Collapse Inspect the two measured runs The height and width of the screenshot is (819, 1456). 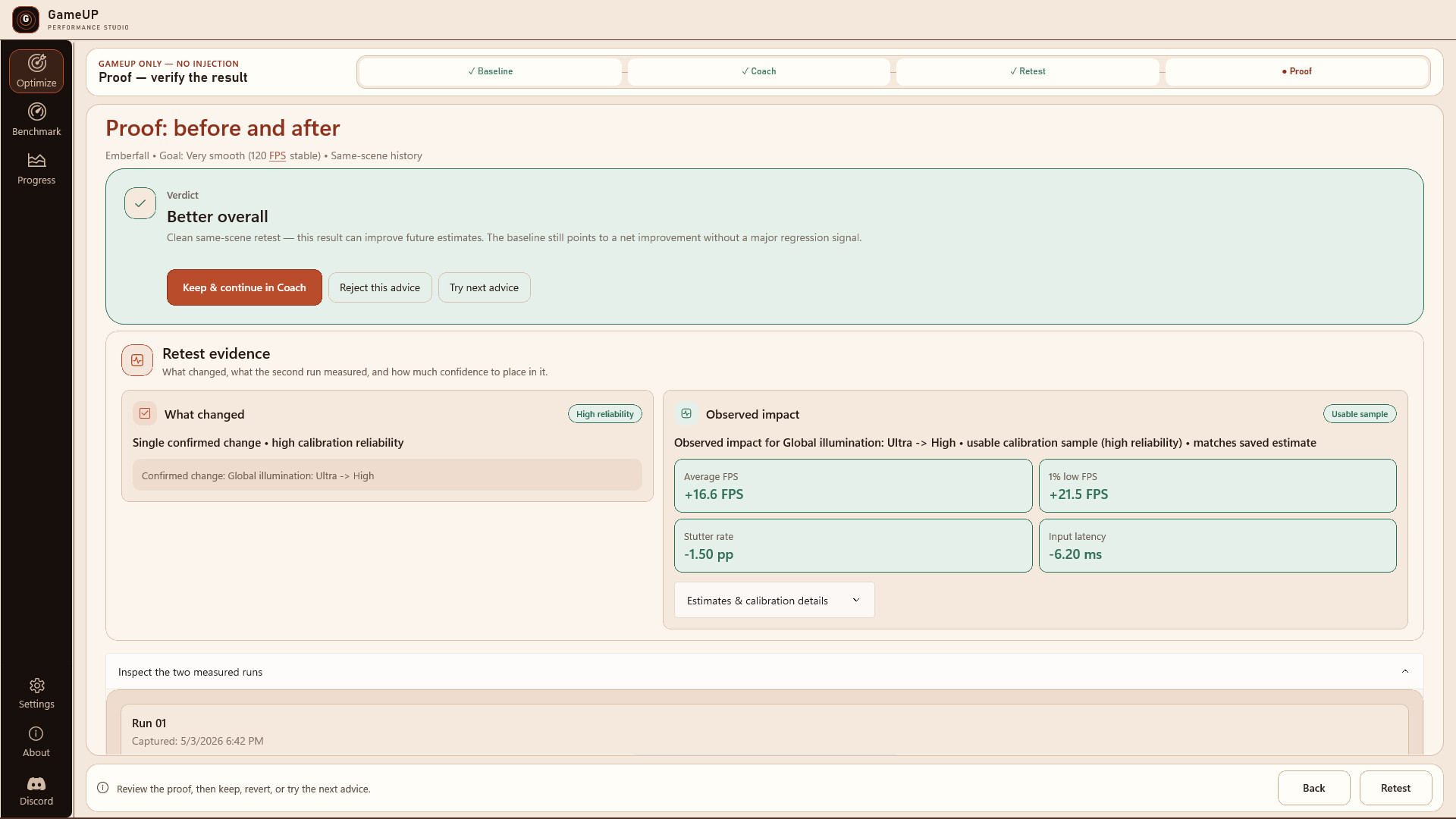[x=764, y=672]
